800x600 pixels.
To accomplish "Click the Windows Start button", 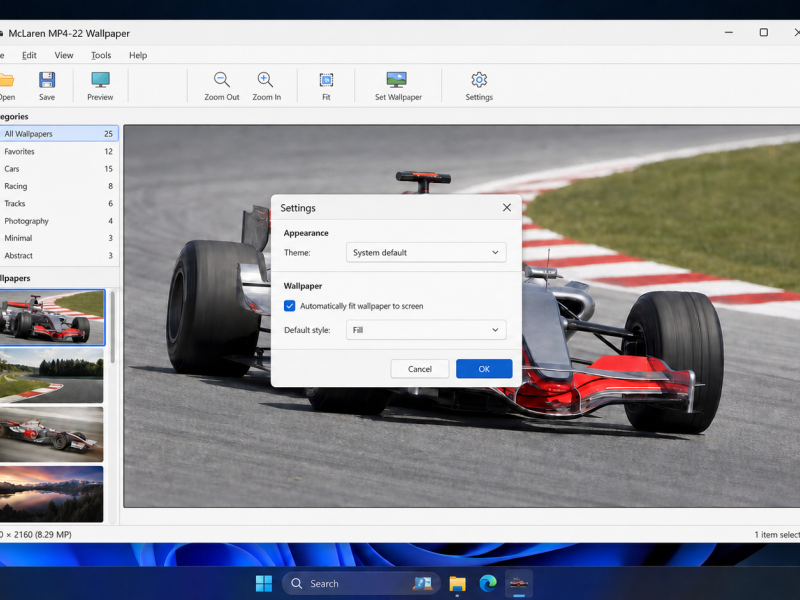I will tap(264, 583).
